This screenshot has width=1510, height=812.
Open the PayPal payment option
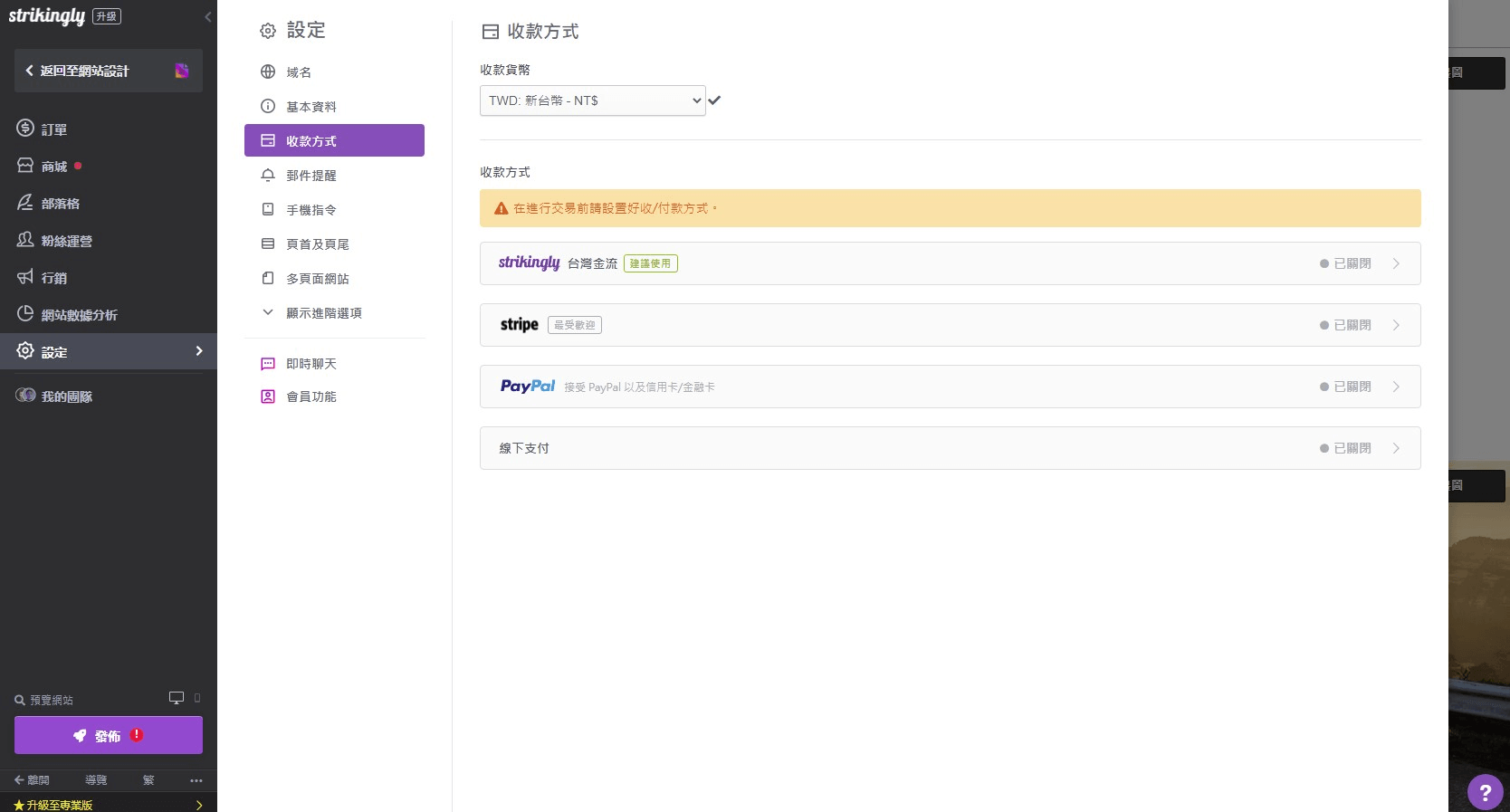pyautogui.click(x=950, y=387)
